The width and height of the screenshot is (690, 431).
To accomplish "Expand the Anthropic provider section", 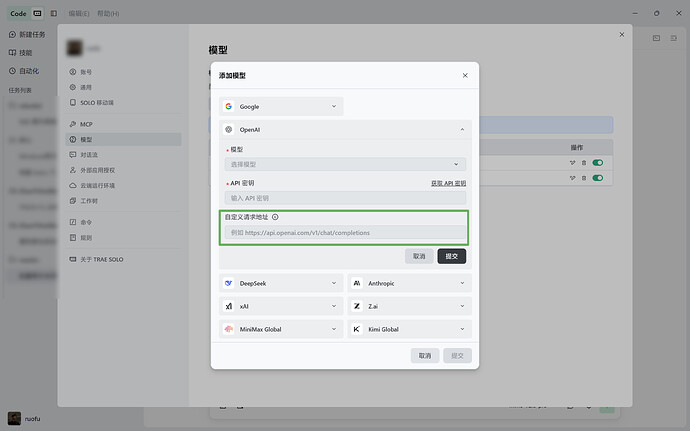I will click(410, 283).
